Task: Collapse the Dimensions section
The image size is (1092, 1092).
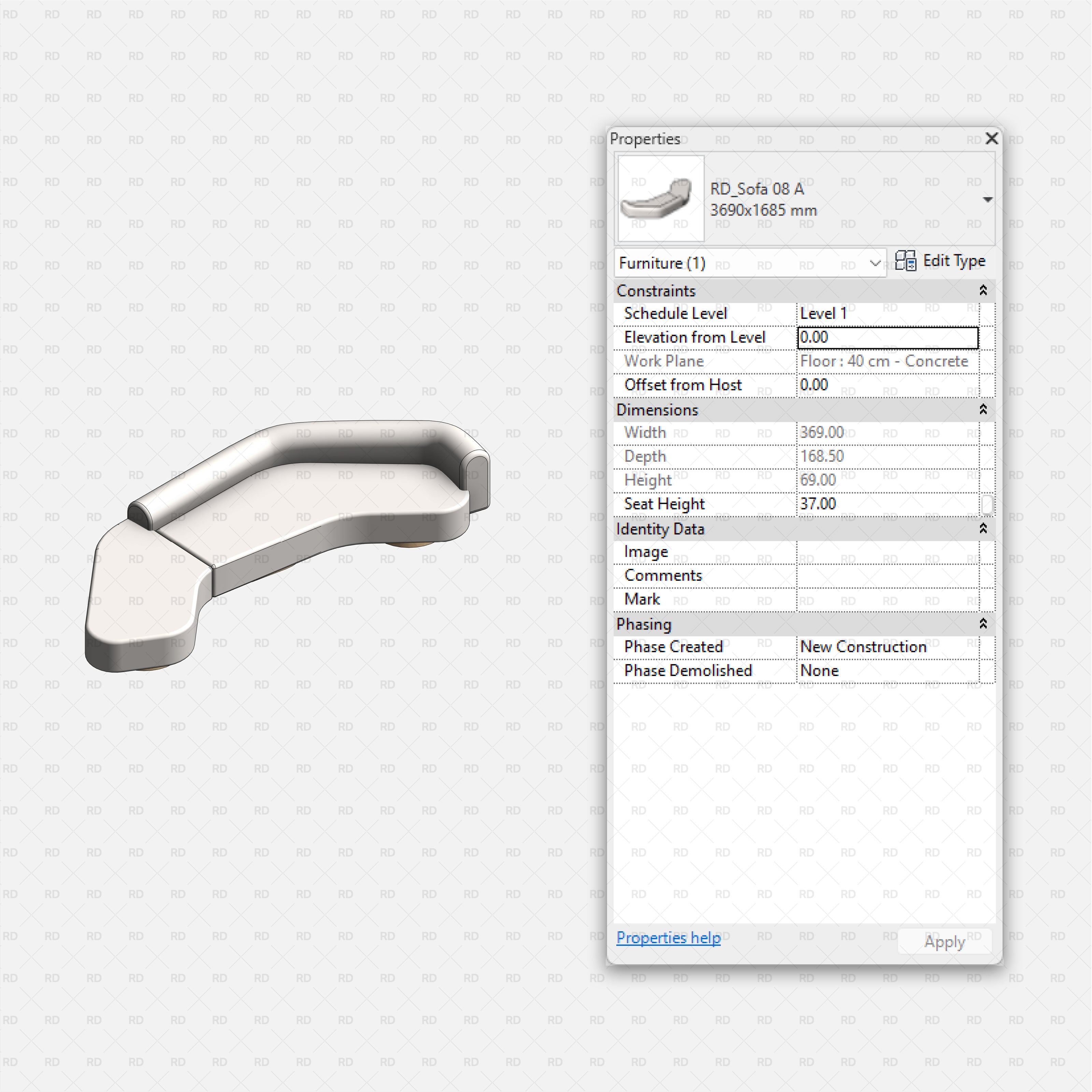Action: [x=983, y=410]
